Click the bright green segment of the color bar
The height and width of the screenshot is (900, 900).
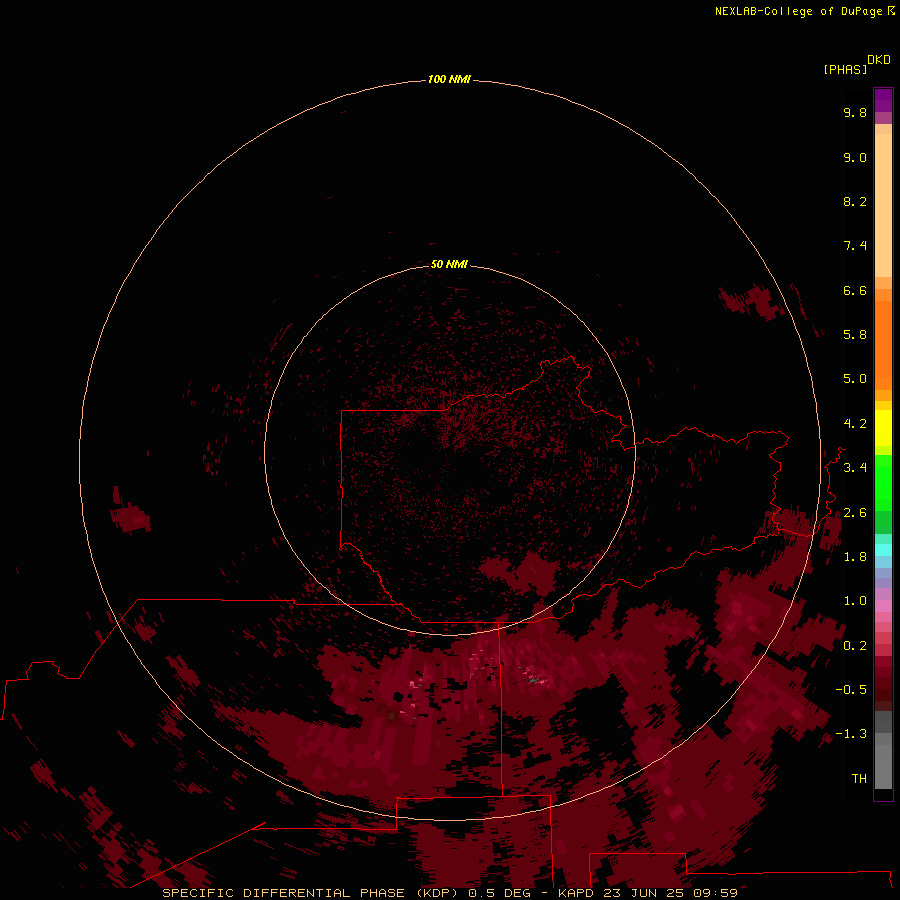pyautogui.click(x=883, y=482)
